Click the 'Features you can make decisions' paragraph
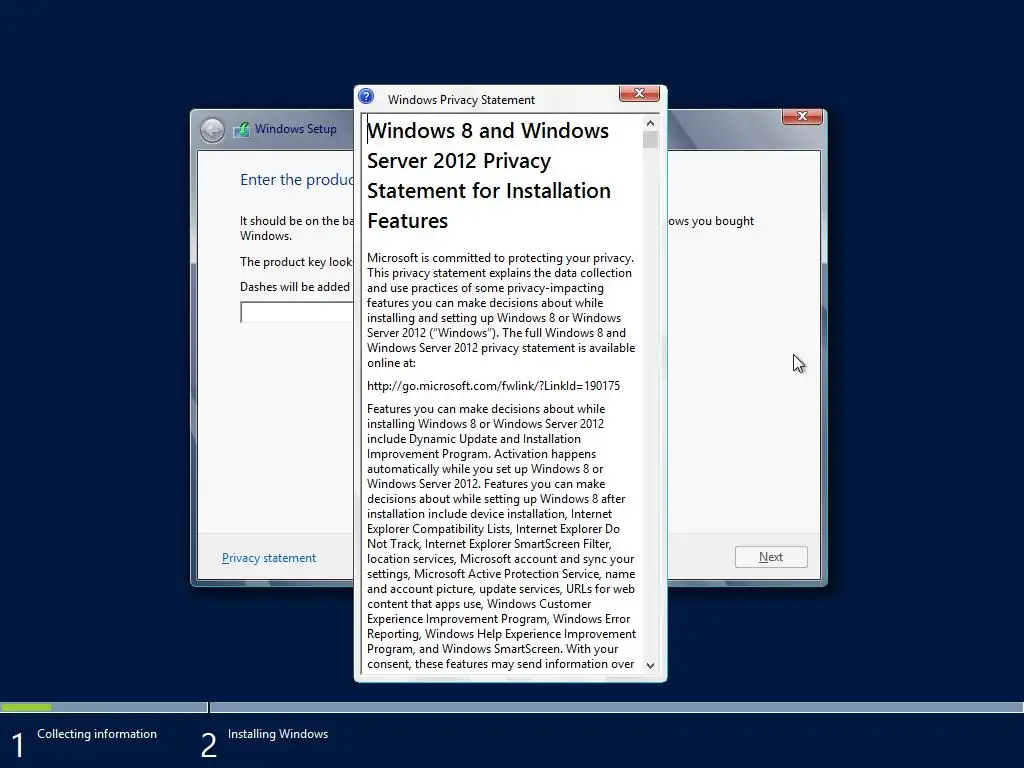1024x768 pixels. 501,536
